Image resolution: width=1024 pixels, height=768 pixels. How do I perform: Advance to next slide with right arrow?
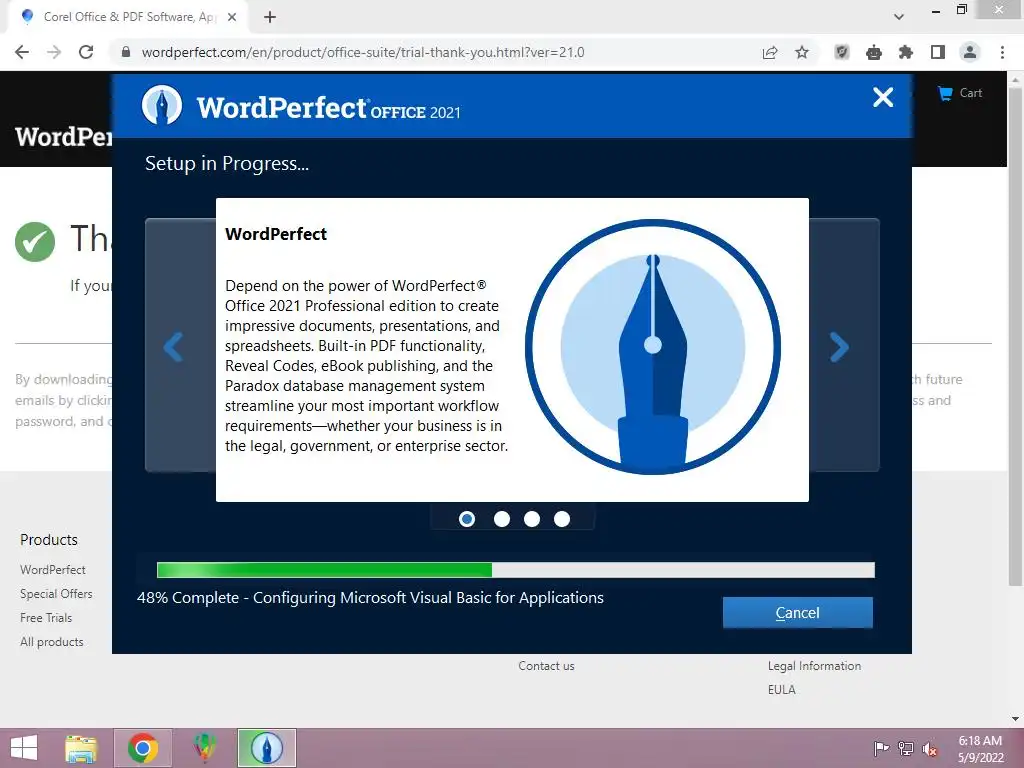click(839, 347)
